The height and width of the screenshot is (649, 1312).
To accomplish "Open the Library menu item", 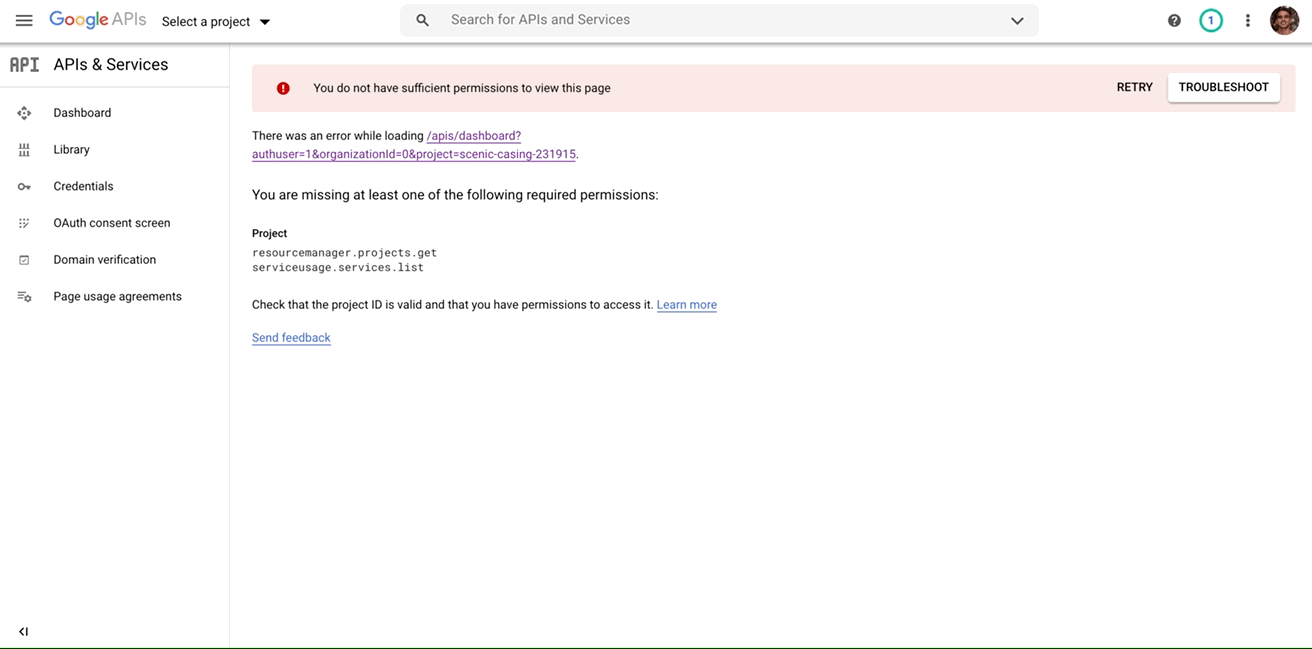I will coord(71,150).
